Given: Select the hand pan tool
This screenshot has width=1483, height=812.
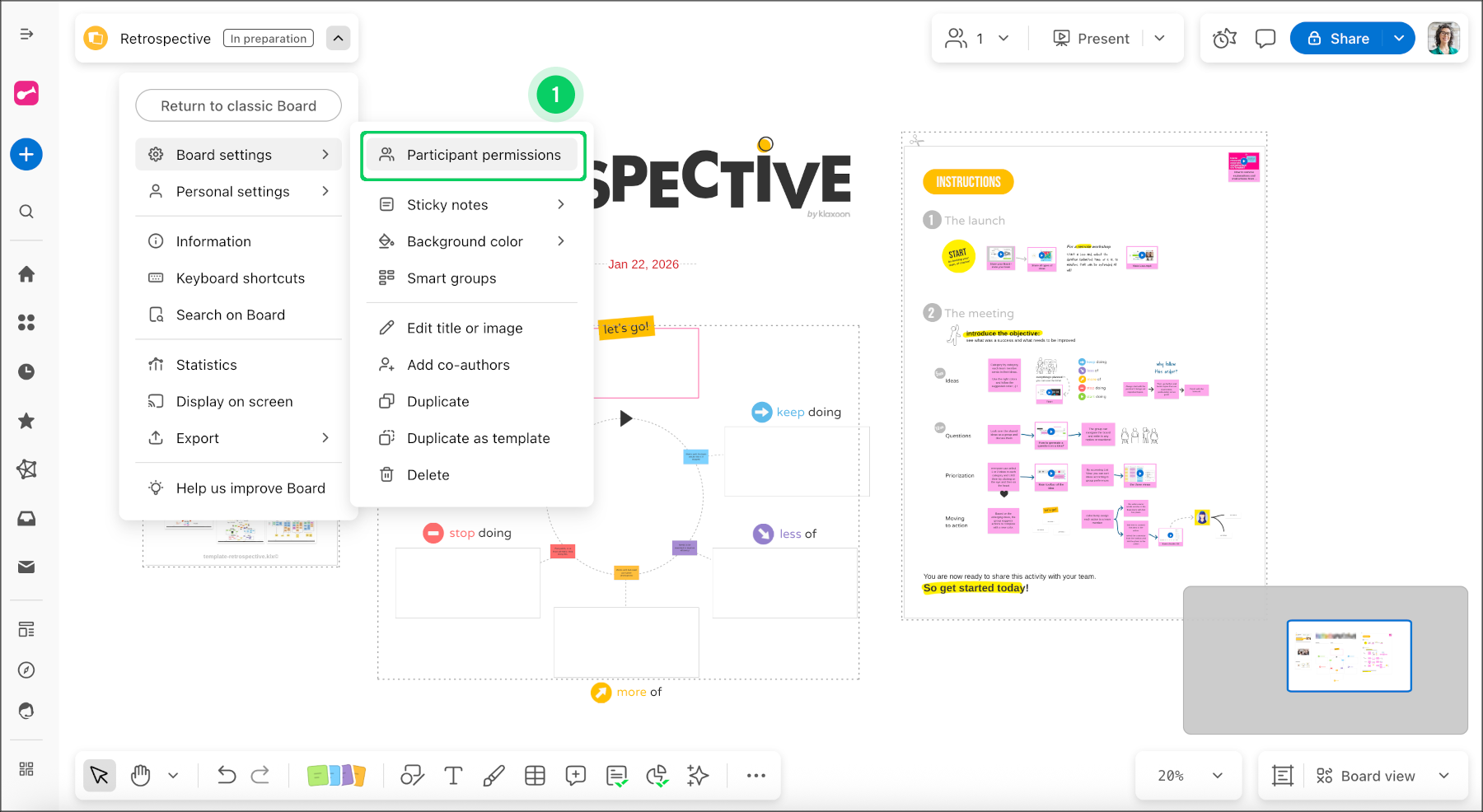Looking at the screenshot, I should pos(141,775).
